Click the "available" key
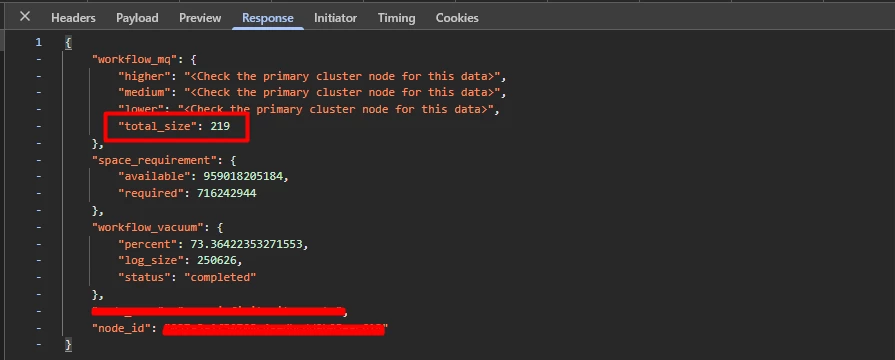895x360 pixels. (x=154, y=176)
